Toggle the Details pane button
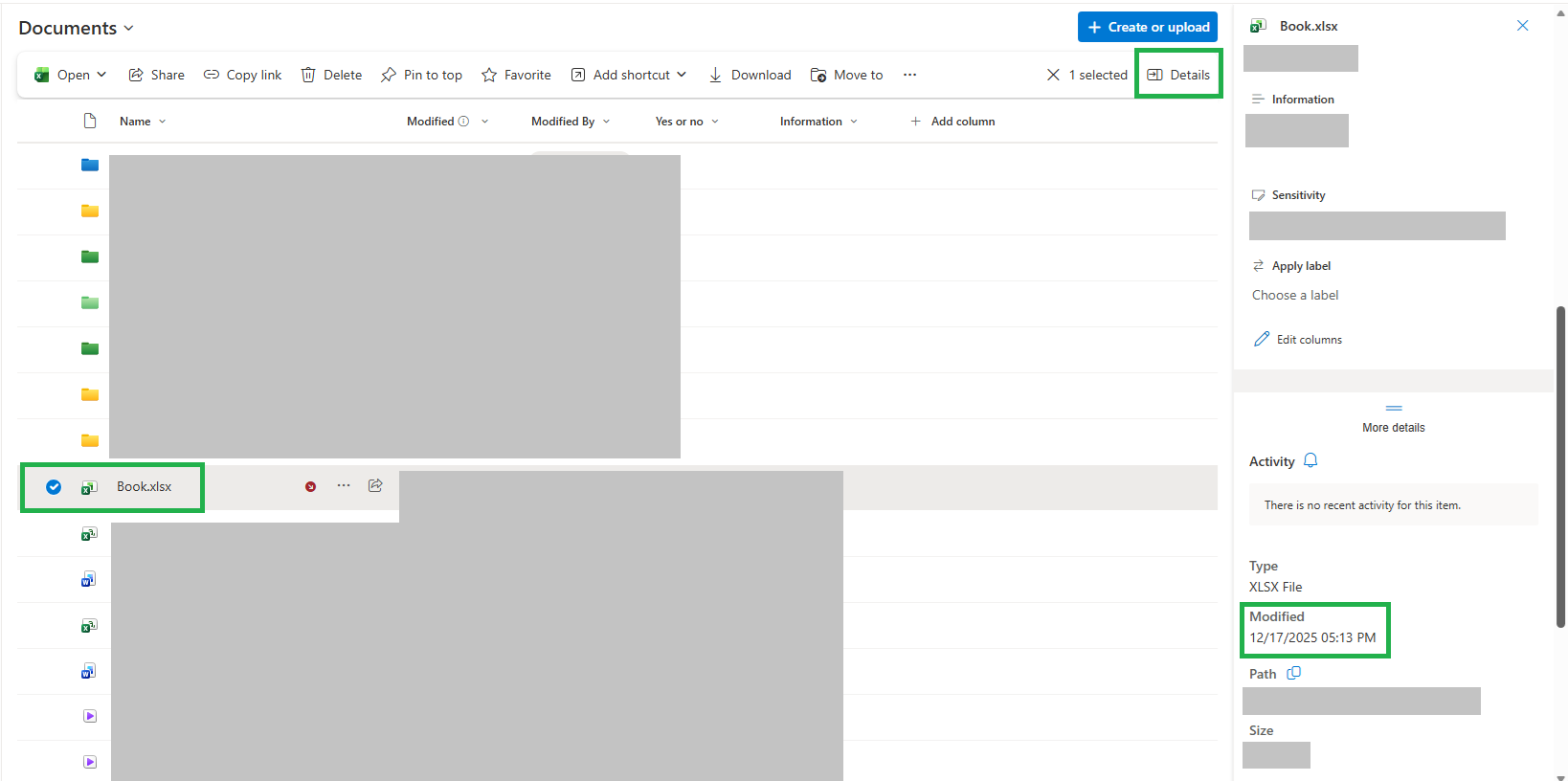The image size is (1568, 781). (x=1178, y=75)
